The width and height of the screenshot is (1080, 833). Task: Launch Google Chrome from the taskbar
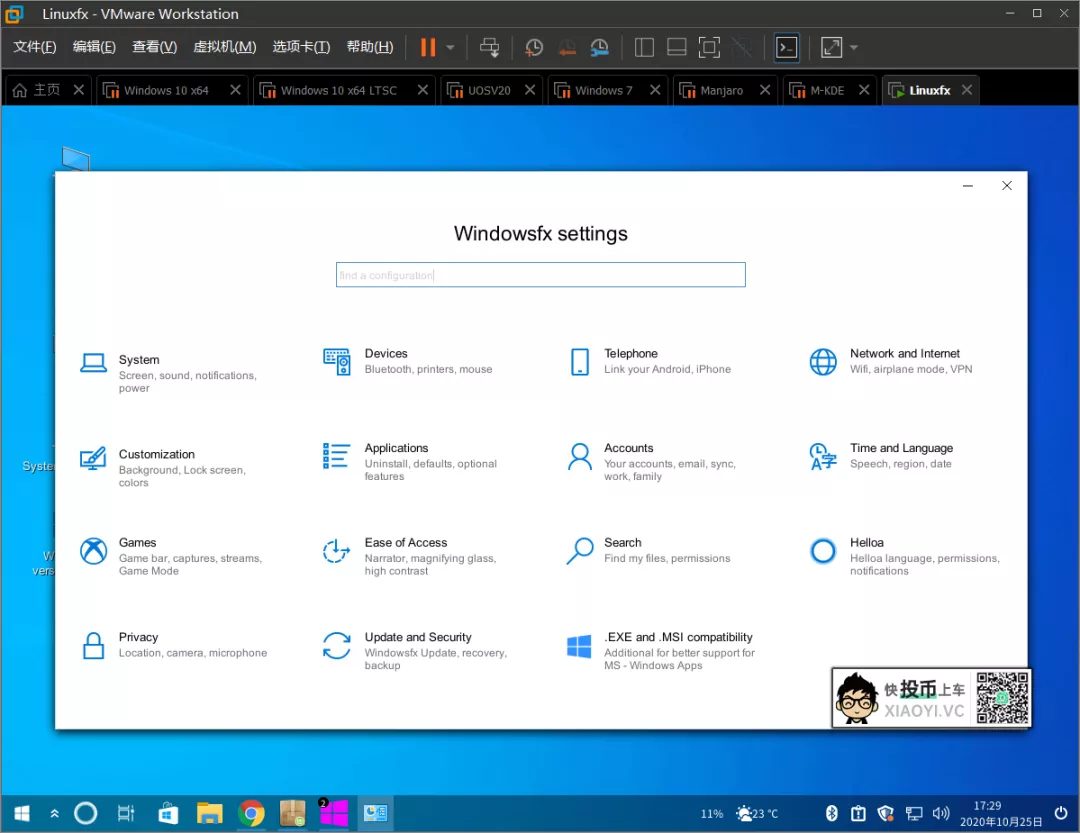point(251,813)
